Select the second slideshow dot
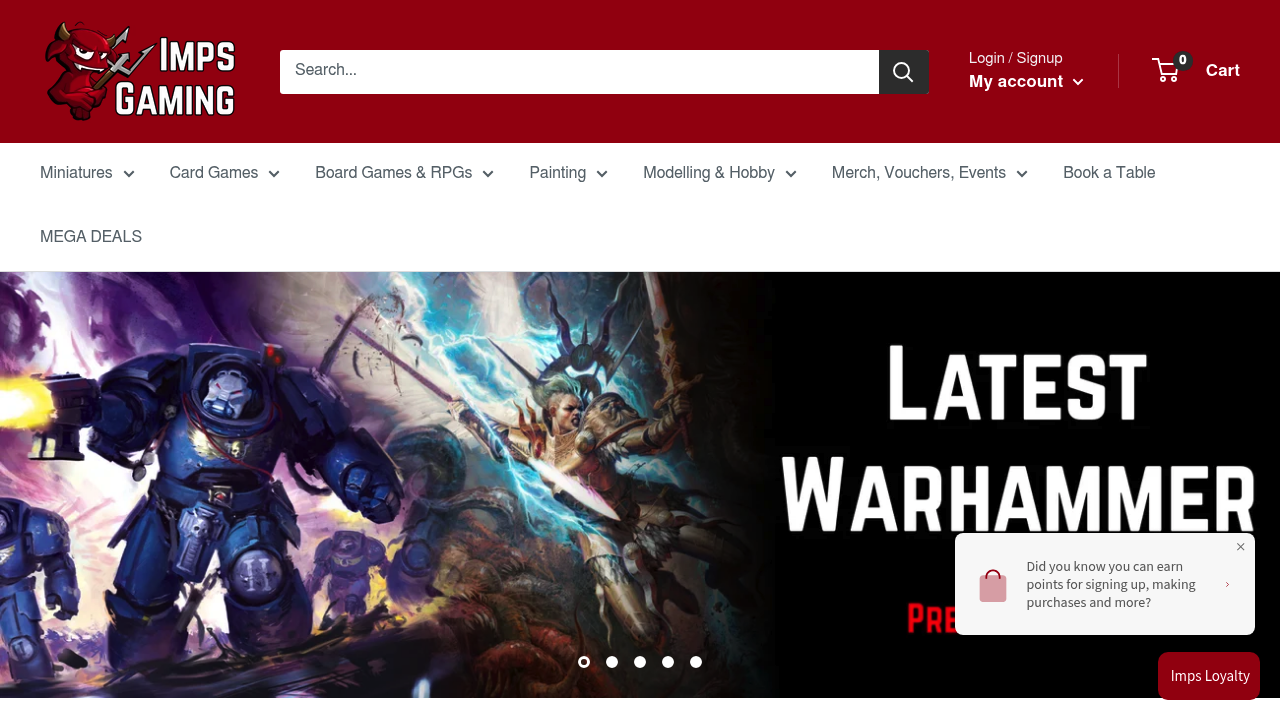 612,662
